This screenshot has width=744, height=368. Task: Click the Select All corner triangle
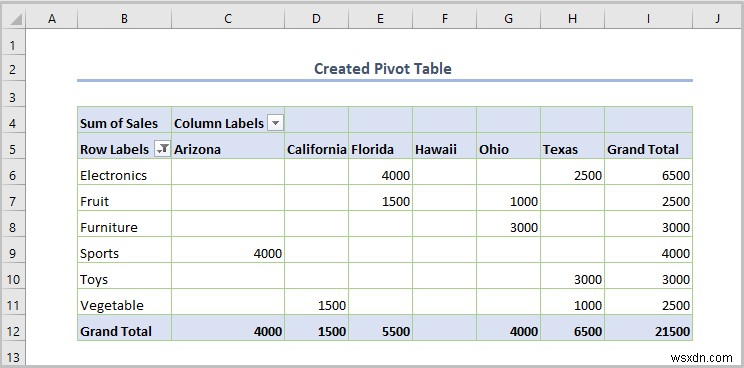(x=17, y=19)
